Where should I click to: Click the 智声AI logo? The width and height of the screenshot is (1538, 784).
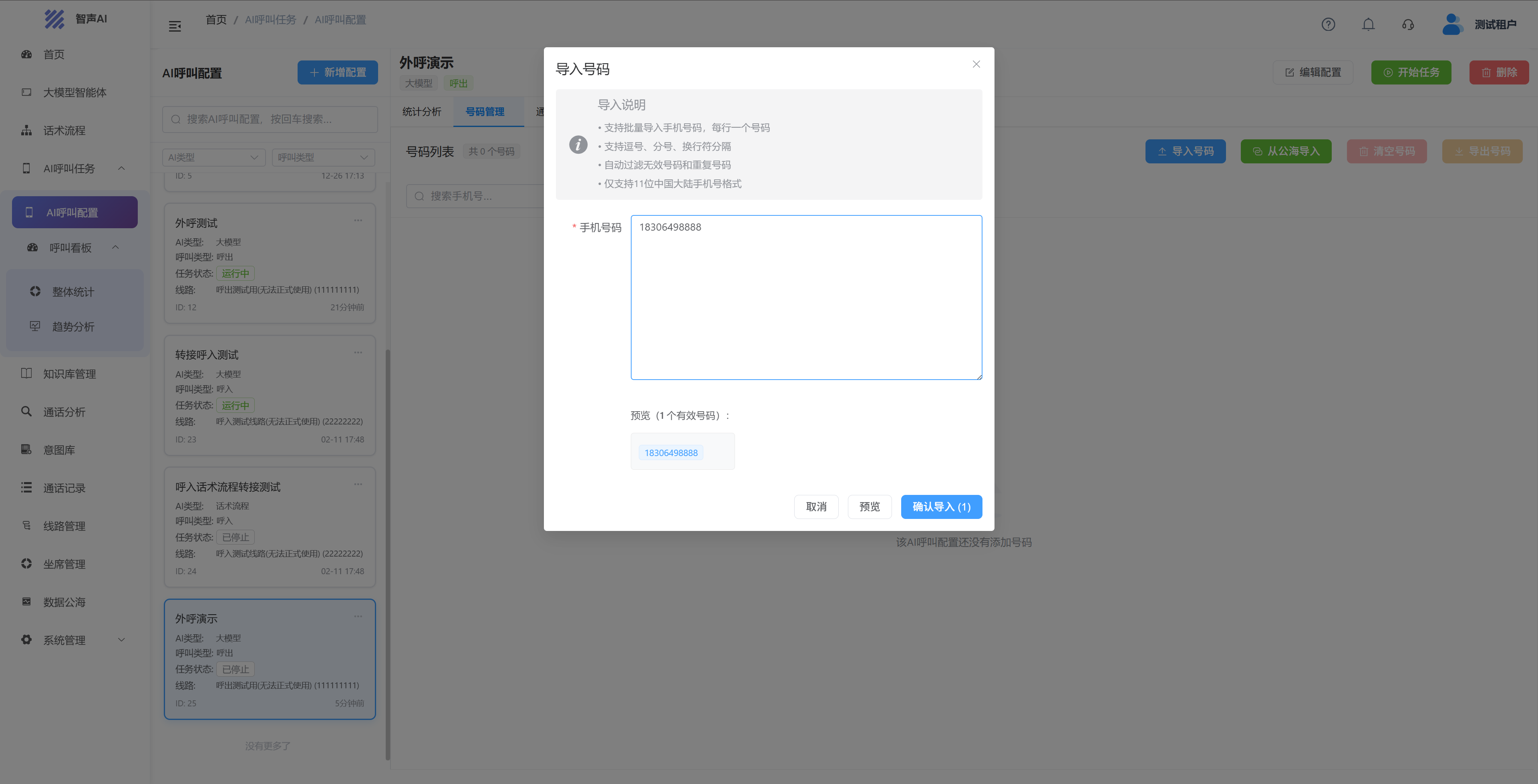tap(54, 18)
